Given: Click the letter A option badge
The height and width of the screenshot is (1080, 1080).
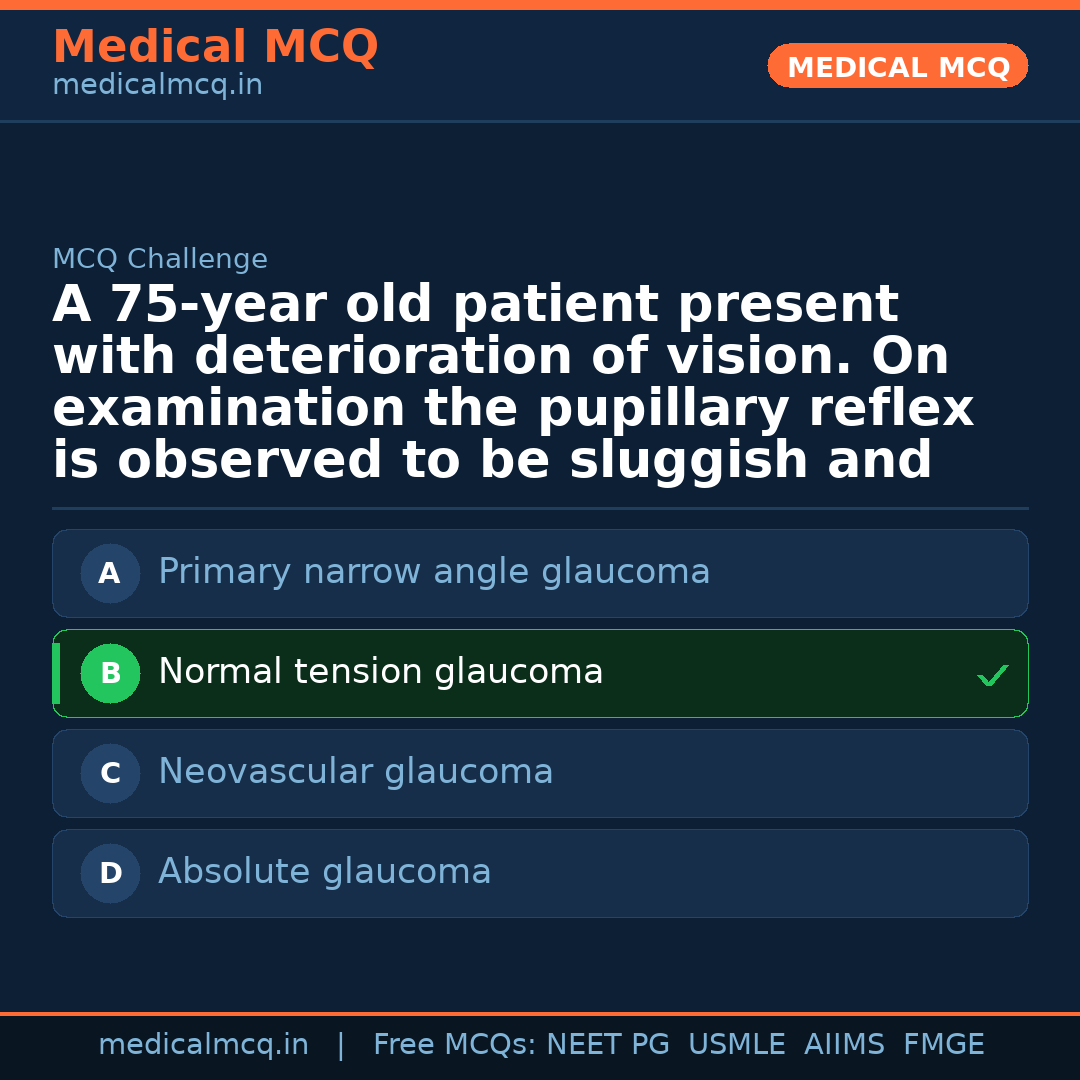Looking at the screenshot, I should [x=110, y=574].
